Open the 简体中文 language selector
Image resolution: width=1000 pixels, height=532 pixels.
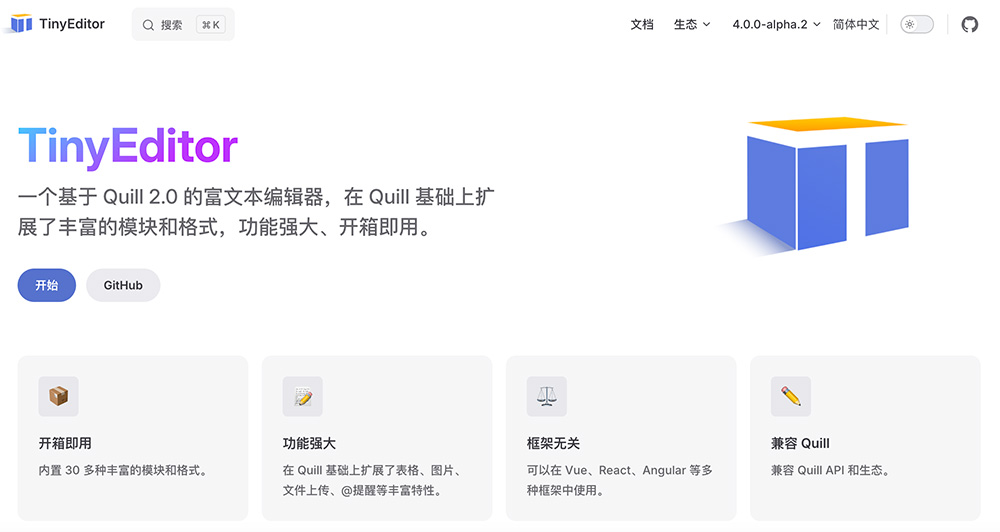click(856, 24)
